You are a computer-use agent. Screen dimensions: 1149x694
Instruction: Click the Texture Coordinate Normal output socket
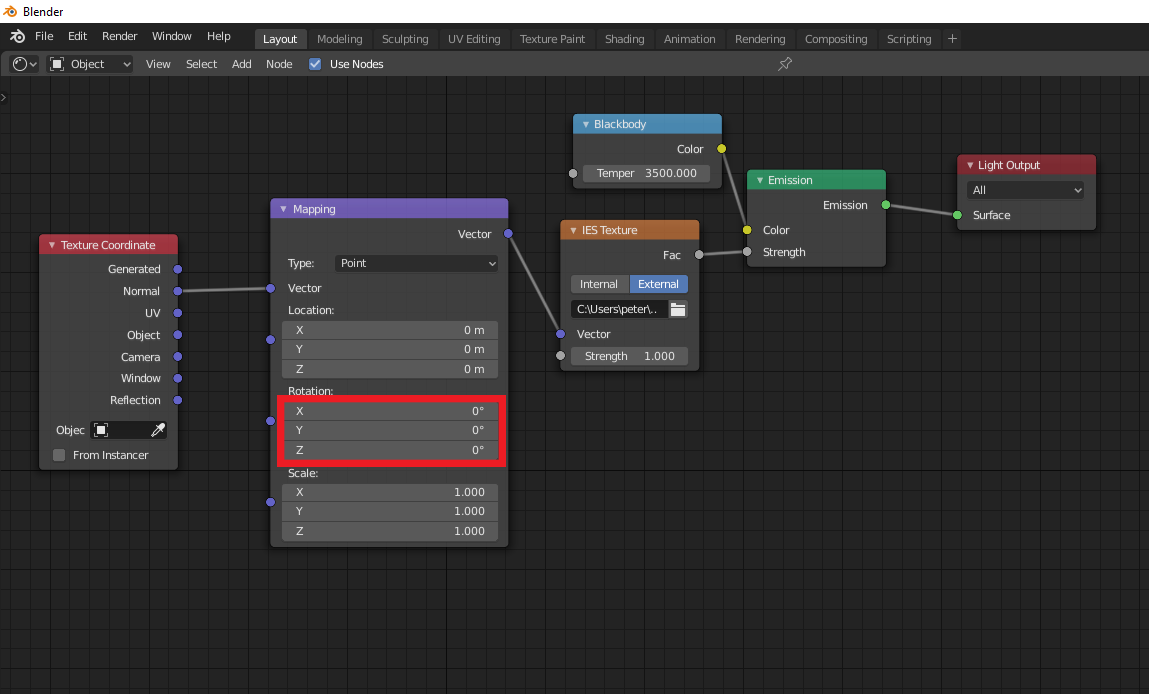pos(177,291)
